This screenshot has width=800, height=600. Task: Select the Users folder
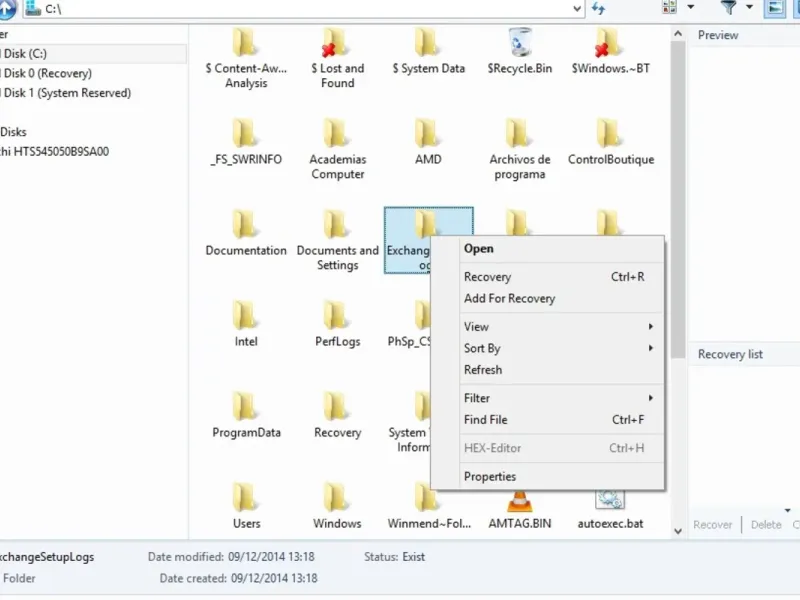[246, 506]
